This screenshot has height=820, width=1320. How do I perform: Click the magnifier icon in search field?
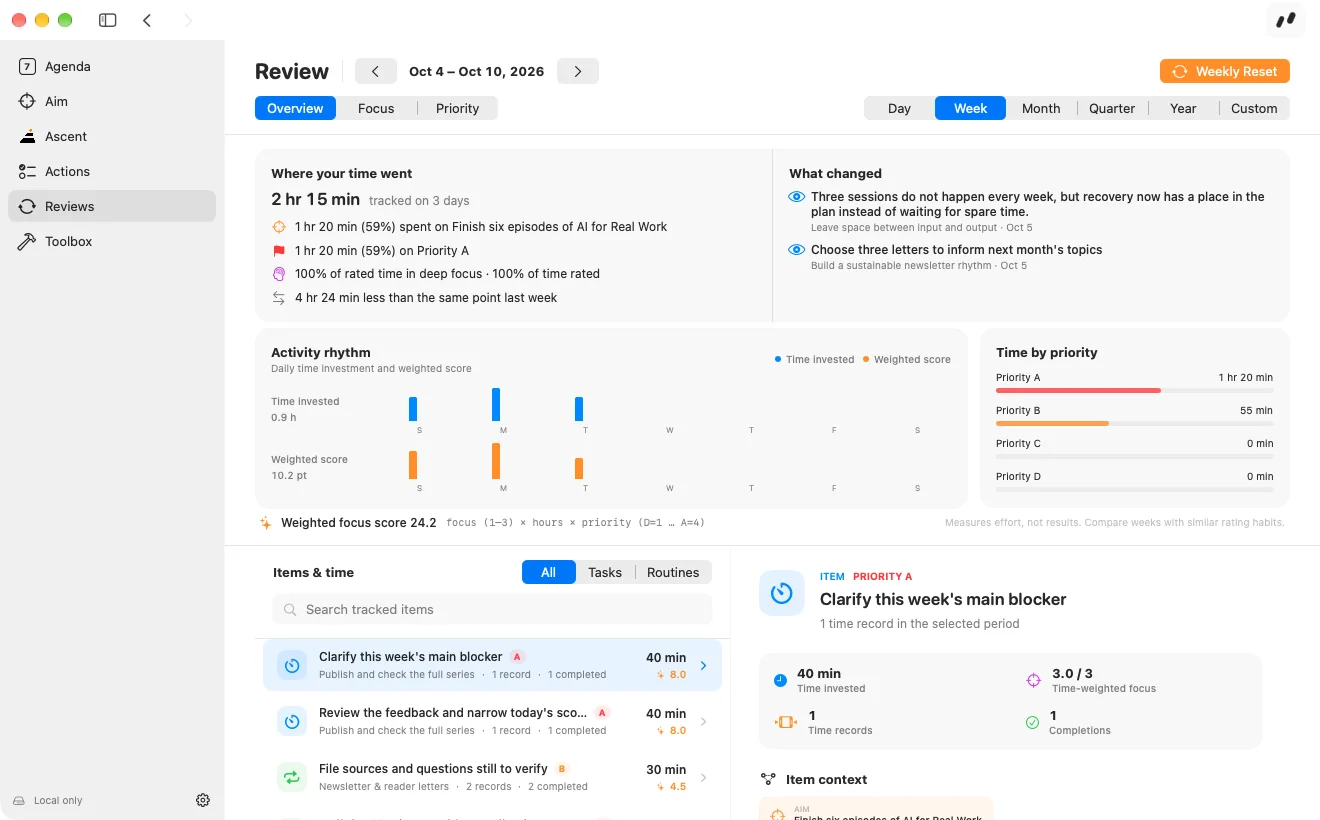tap(290, 609)
